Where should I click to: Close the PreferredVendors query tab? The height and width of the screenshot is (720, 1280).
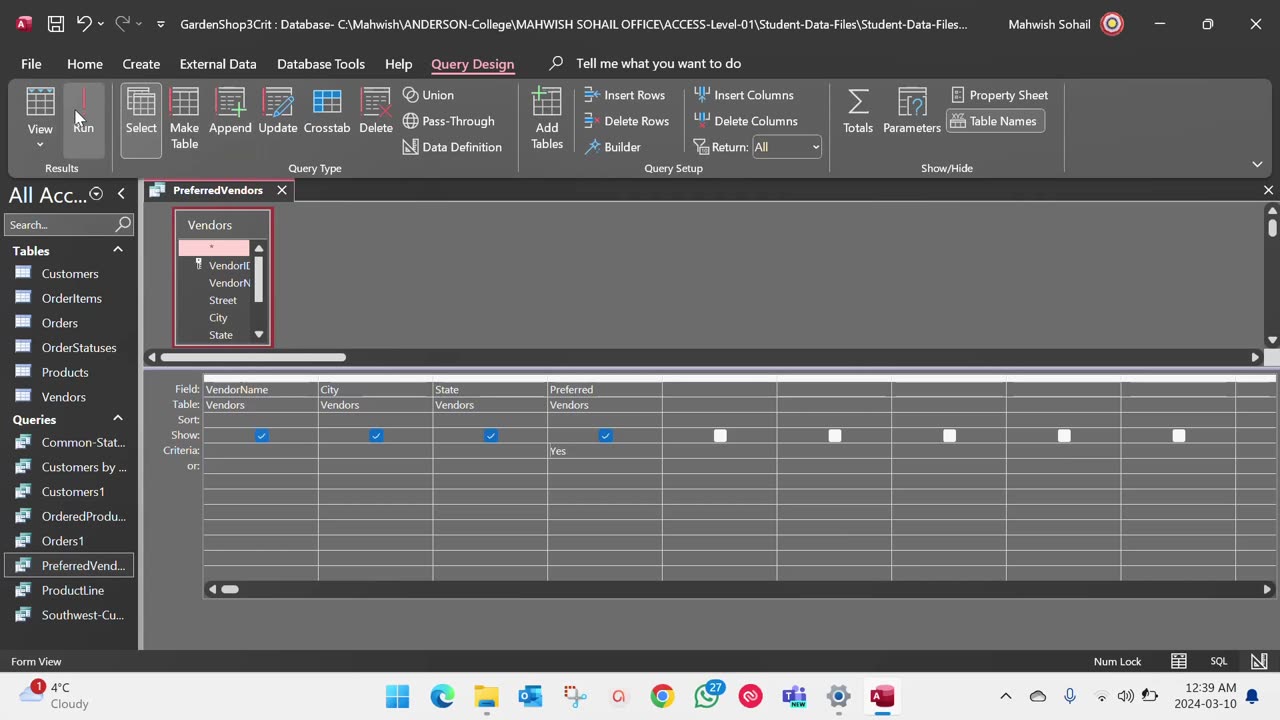pyautogui.click(x=282, y=190)
